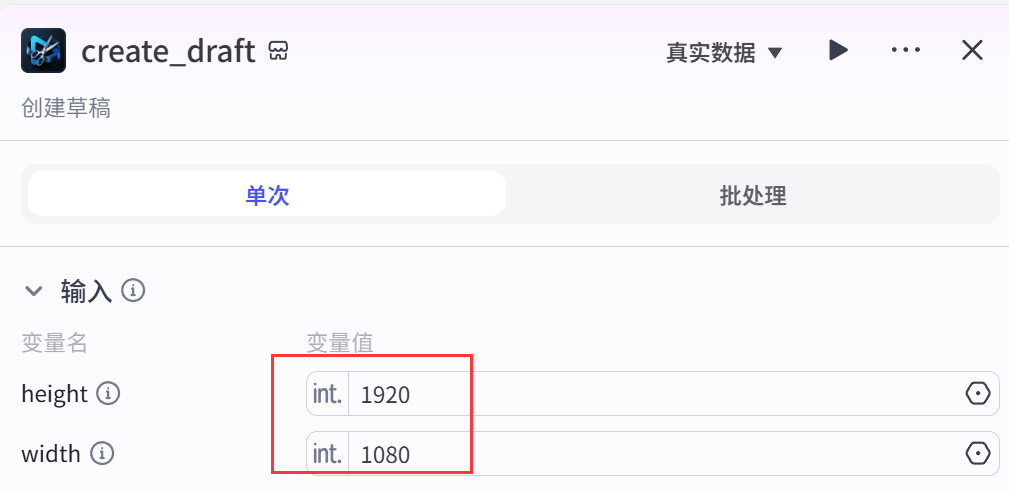Click the int. type label for height
Screen dimensions: 1009x493
327,394
